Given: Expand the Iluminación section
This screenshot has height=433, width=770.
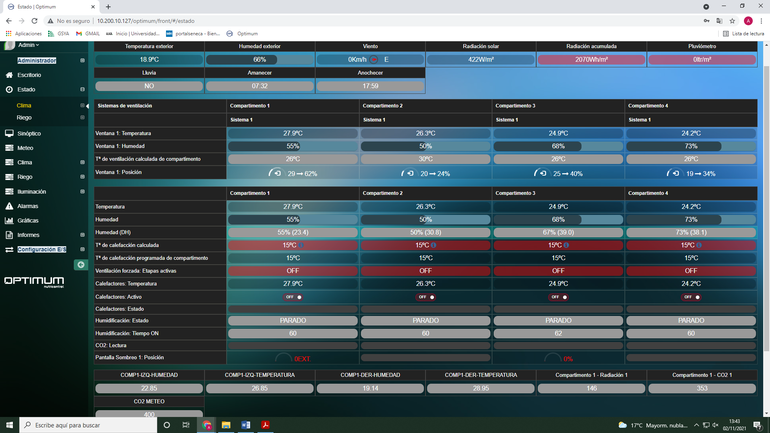Looking at the screenshot, I should coord(82,191).
